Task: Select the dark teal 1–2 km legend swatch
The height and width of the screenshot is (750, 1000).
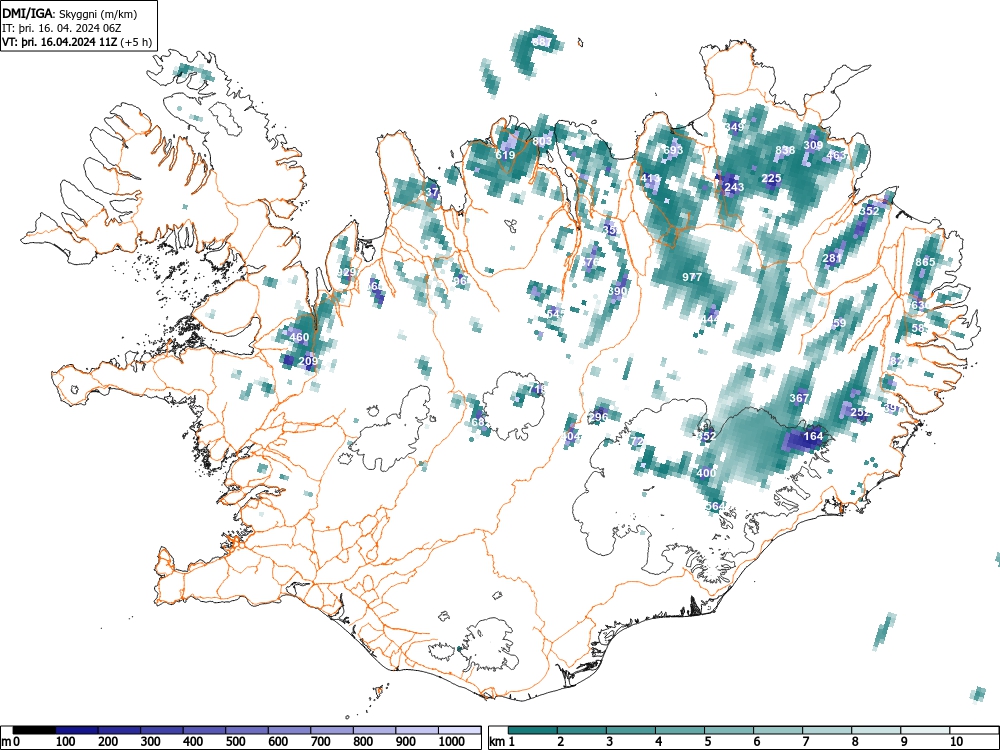Action: coord(533,730)
